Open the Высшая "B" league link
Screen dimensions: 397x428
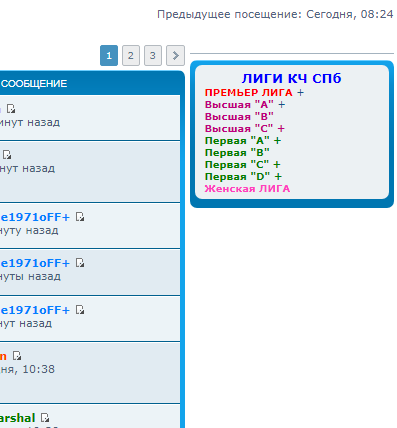pyautogui.click(x=239, y=117)
